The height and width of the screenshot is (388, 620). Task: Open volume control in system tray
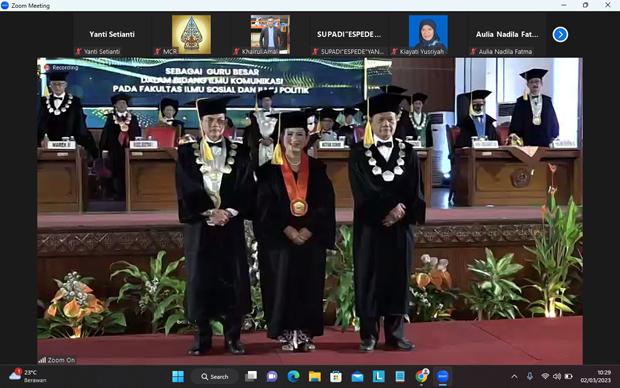click(557, 376)
